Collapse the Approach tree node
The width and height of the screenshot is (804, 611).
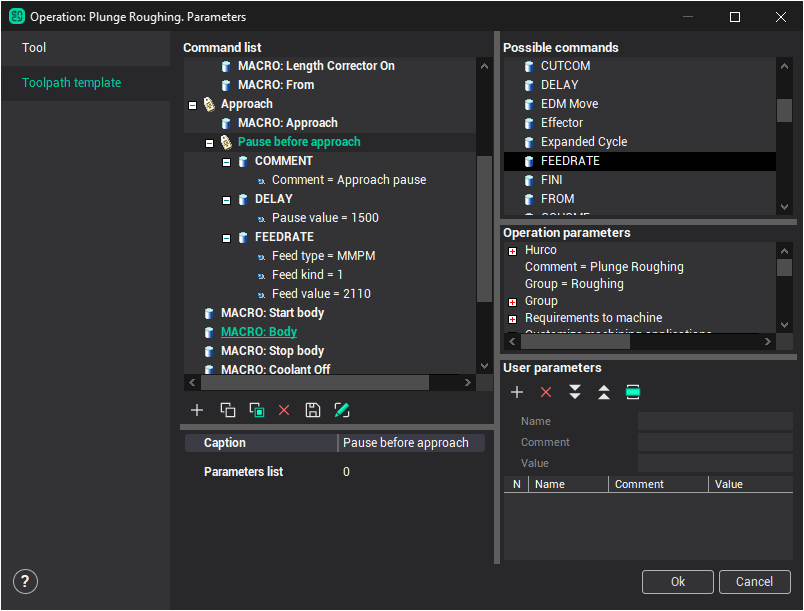pyautogui.click(x=192, y=104)
